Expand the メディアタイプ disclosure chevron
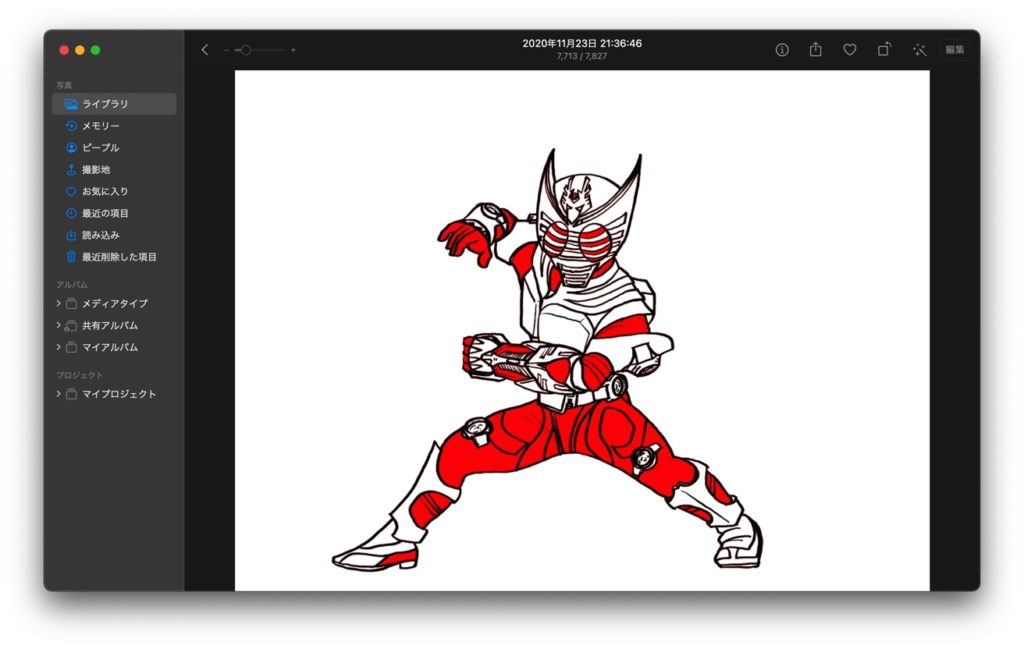Viewport: 1024px width, 649px height. [58, 304]
